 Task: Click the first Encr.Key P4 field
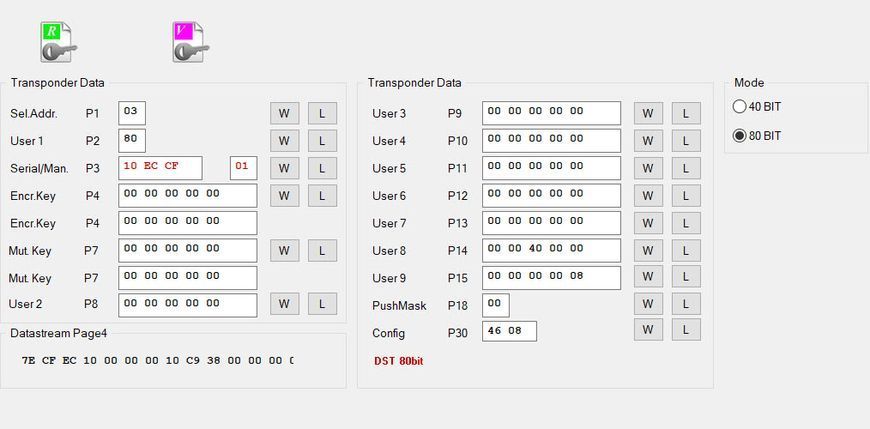point(188,195)
